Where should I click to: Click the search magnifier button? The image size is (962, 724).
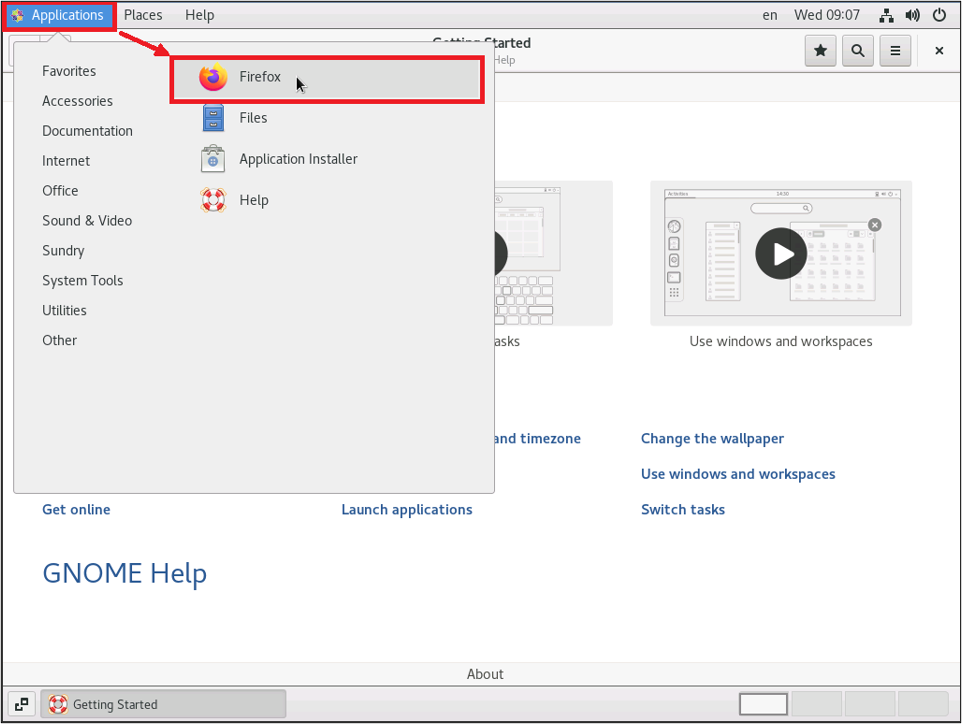(858, 51)
